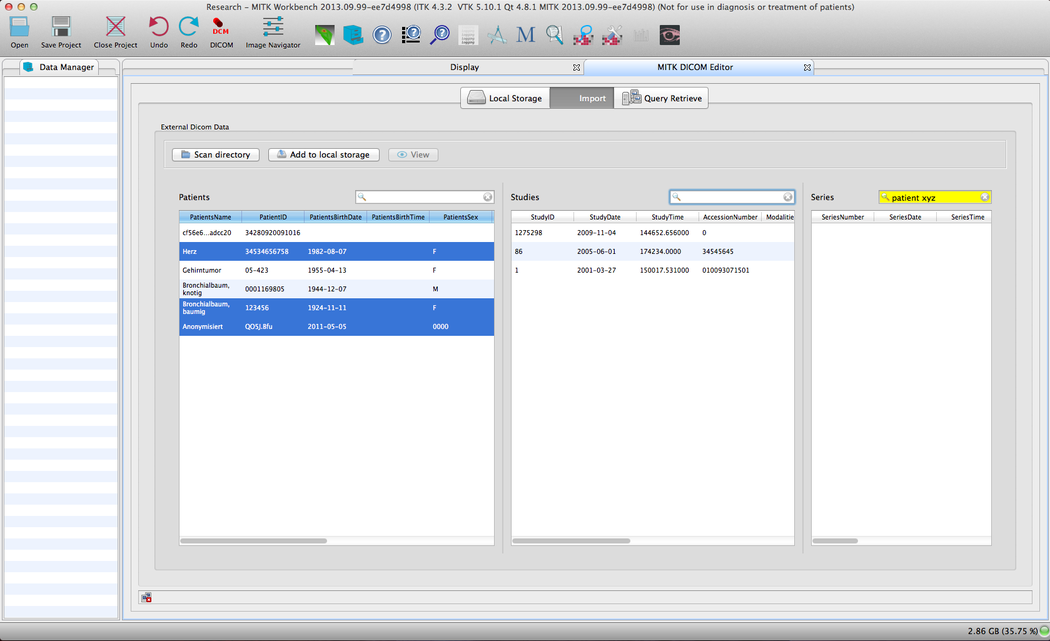Screen dimensions: 1050x641
Task: Open the DICOM plugin from toolbar
Action: [221, 28]
